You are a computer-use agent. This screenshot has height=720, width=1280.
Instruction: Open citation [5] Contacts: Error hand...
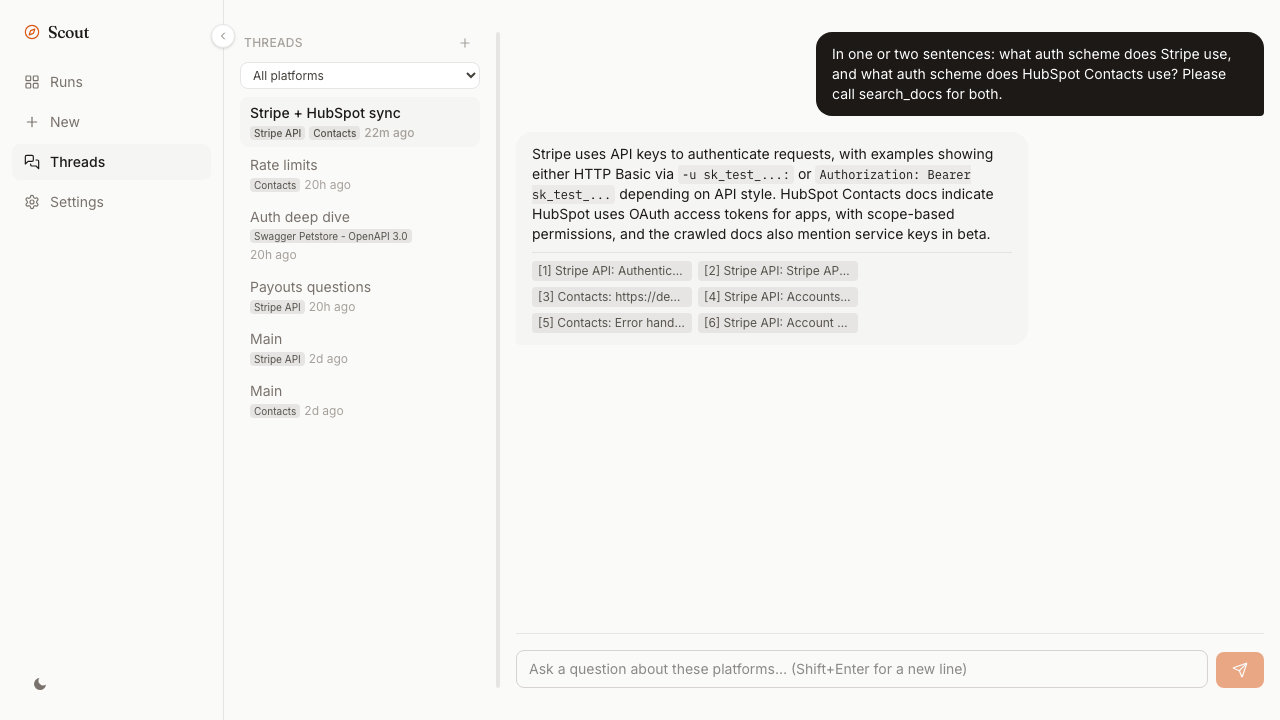tap(612, 323)
